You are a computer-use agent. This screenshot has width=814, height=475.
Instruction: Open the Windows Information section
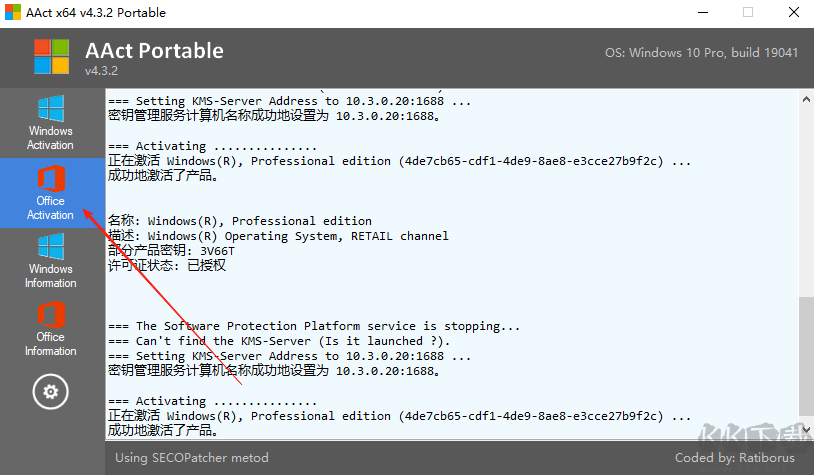[x=51, y=261]
